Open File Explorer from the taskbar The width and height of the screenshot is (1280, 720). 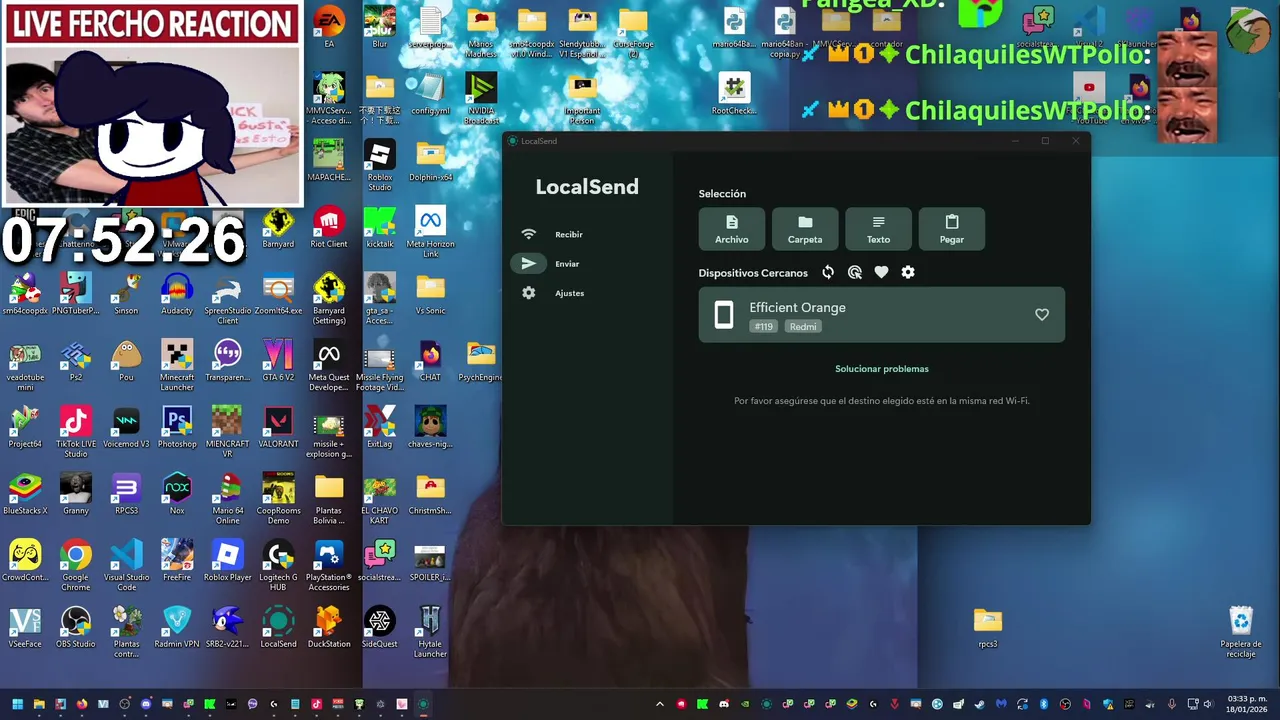[x=39, y=704]
